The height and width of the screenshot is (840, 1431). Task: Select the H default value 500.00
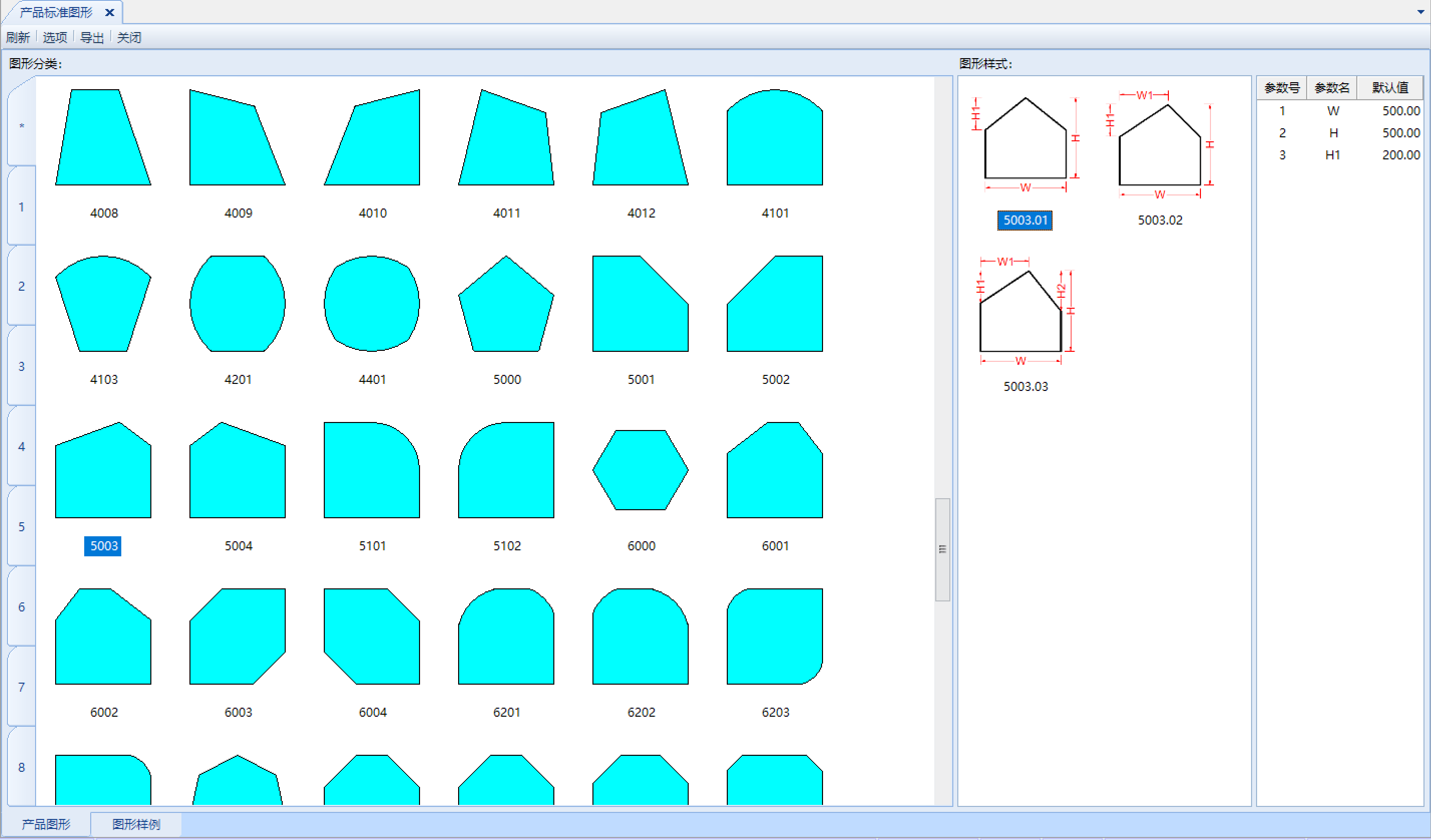[x=1401, y=133]
